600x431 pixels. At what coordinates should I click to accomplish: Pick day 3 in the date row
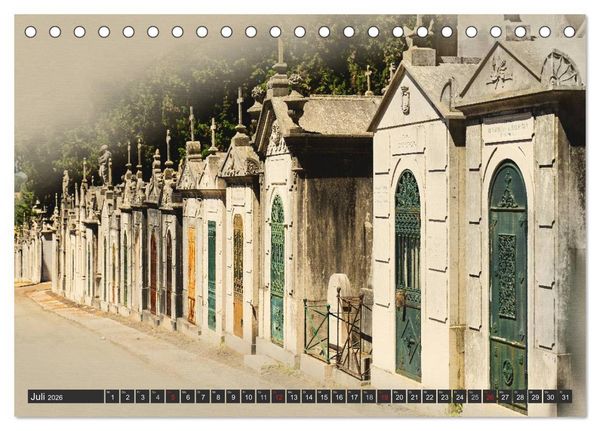[x=142, y=397]
